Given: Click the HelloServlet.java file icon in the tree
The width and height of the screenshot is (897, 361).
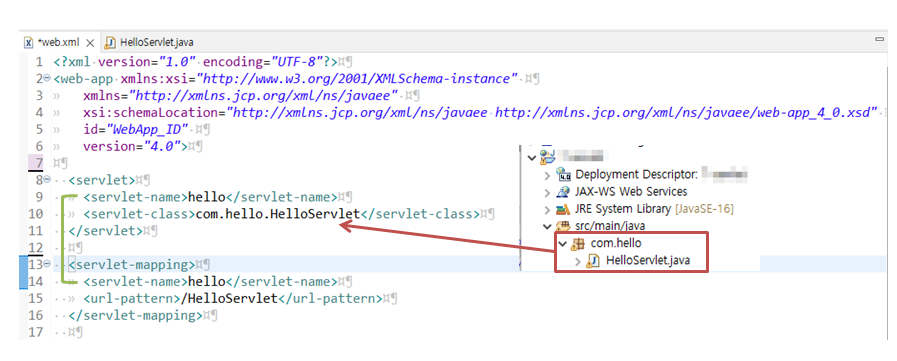Looking at the screenshot, I should click(594, 261).
